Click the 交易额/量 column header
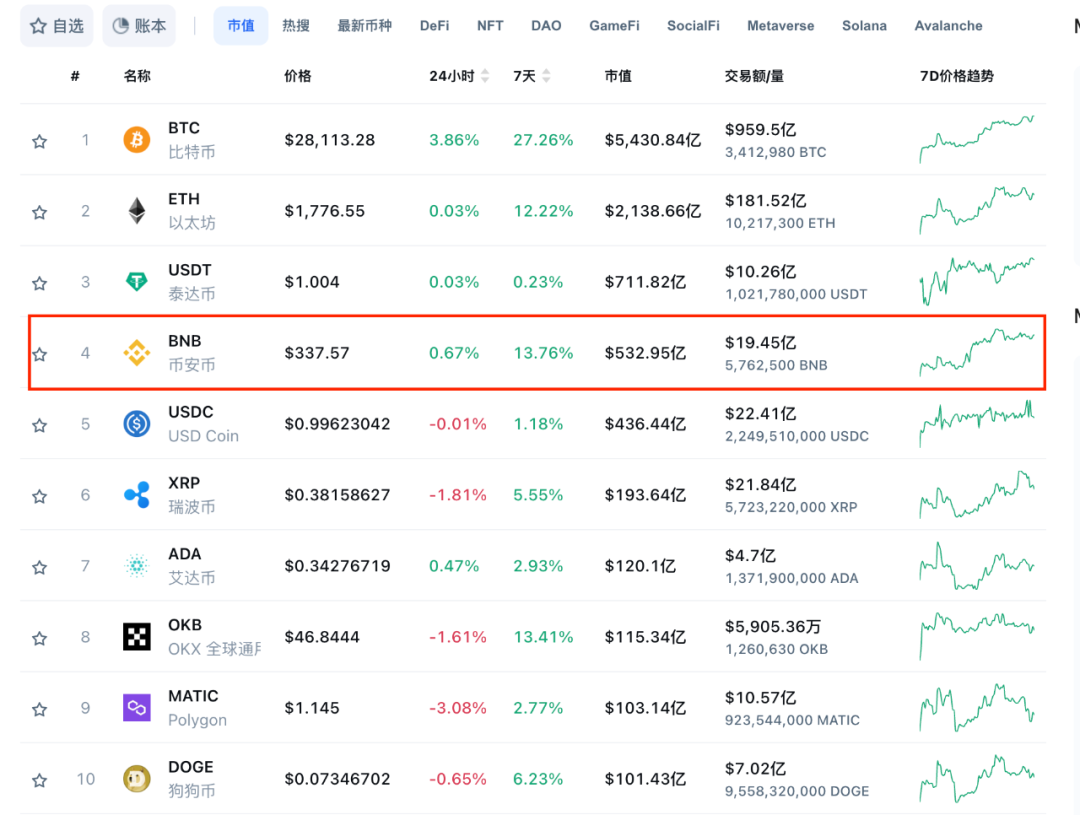1080x815 pixels. point(754,76)
